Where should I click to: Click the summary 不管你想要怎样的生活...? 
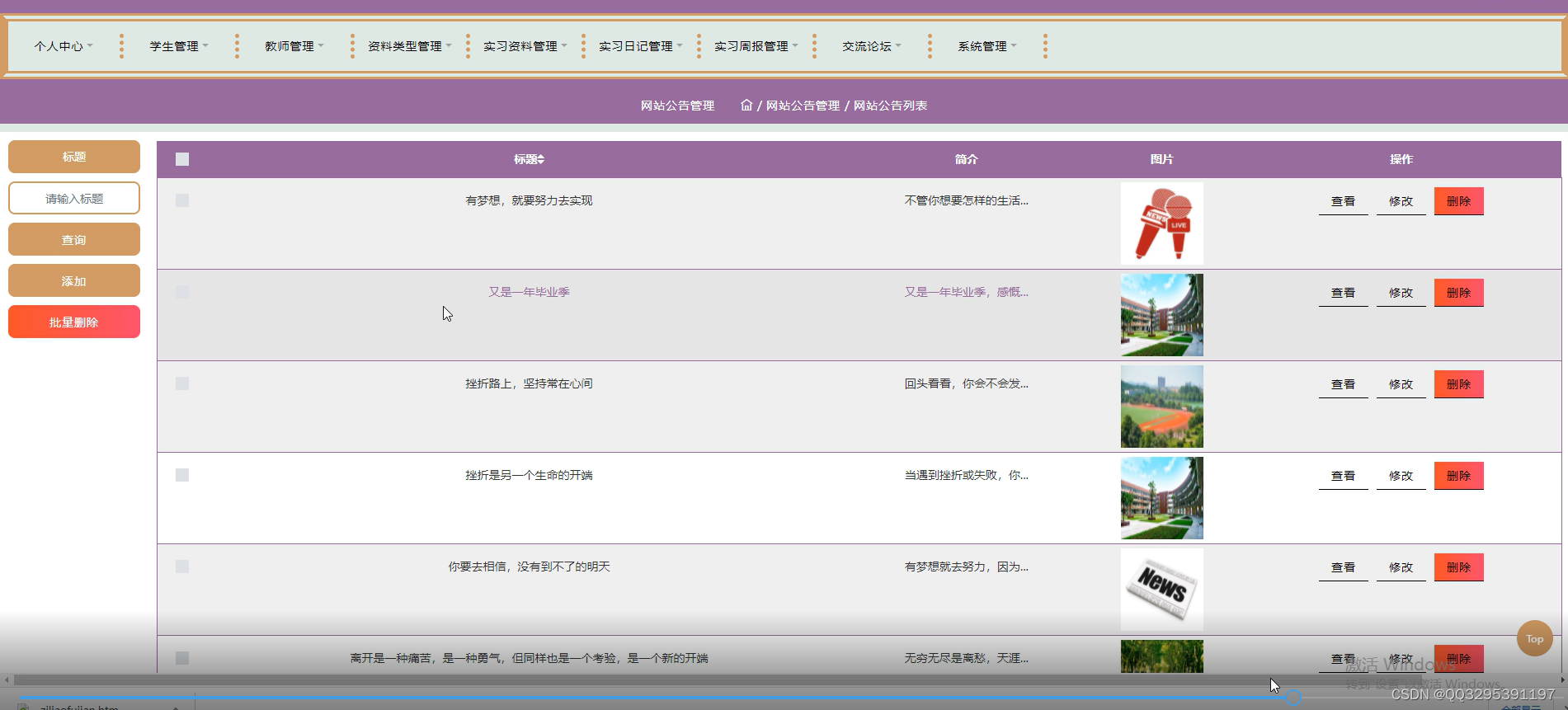[x=966, y=200]
